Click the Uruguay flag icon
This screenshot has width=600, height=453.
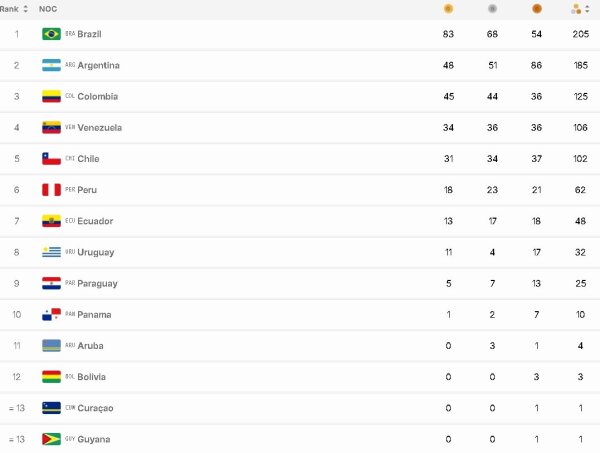pyautogui.click(x=51, y=252)
